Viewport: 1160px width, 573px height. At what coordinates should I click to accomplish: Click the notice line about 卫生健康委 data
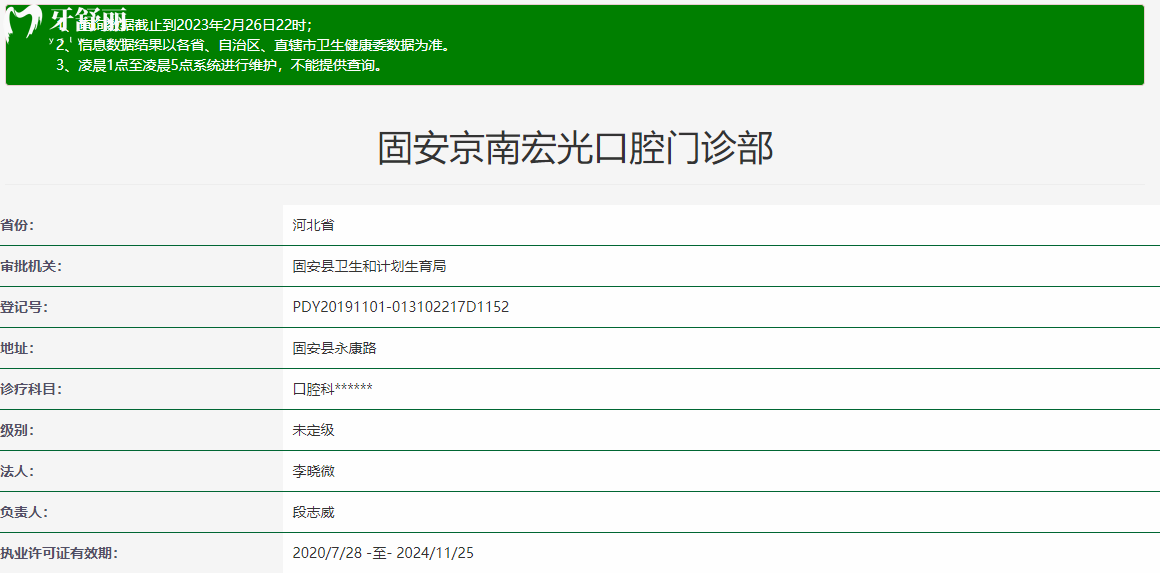[x=262, y=45]
